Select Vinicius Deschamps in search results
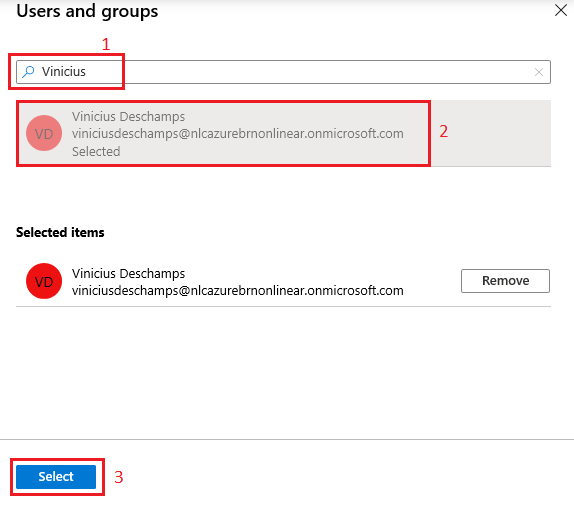The image size is (574, 514). (283, 133)
